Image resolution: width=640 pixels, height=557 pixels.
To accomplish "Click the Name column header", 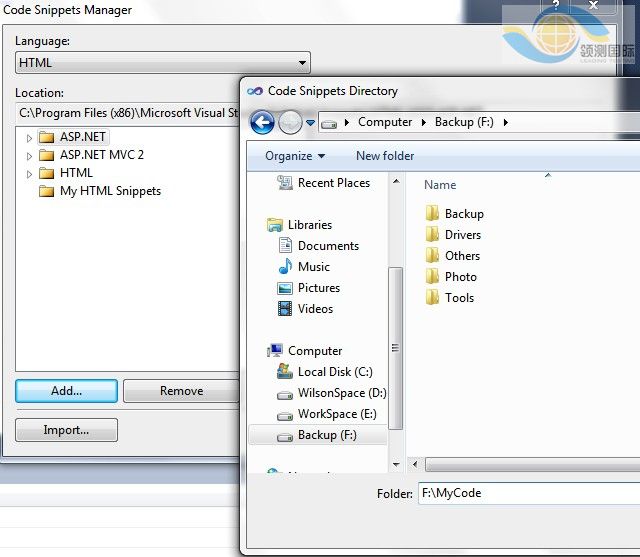I will (x=440, y=185).
